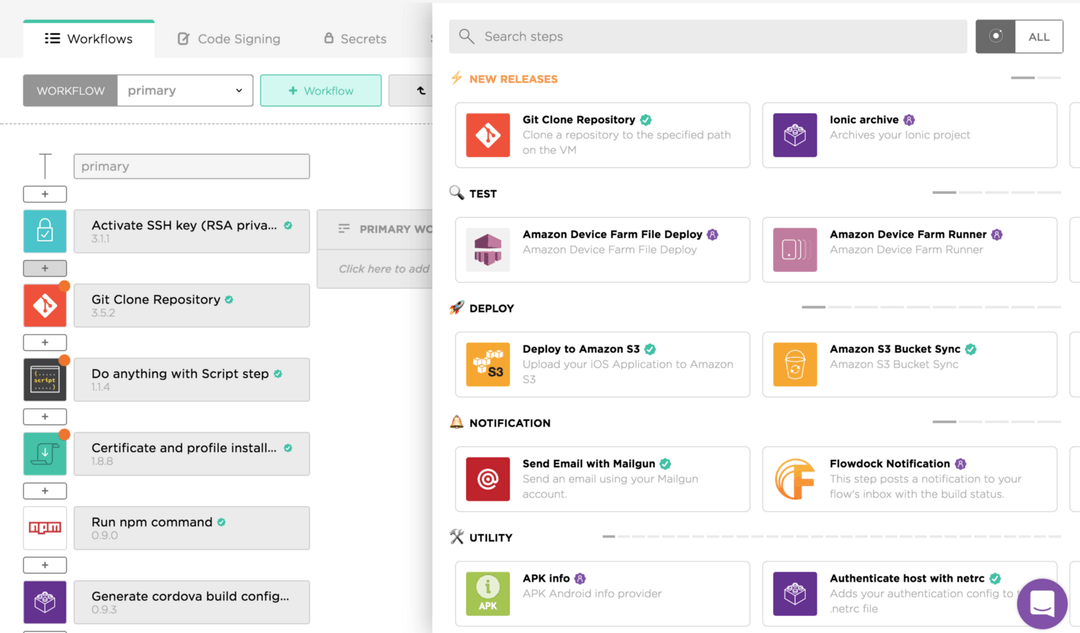Select the ALL steps filter
Viewport: 1080px width, 633px height.
[x=1039, y=37]
